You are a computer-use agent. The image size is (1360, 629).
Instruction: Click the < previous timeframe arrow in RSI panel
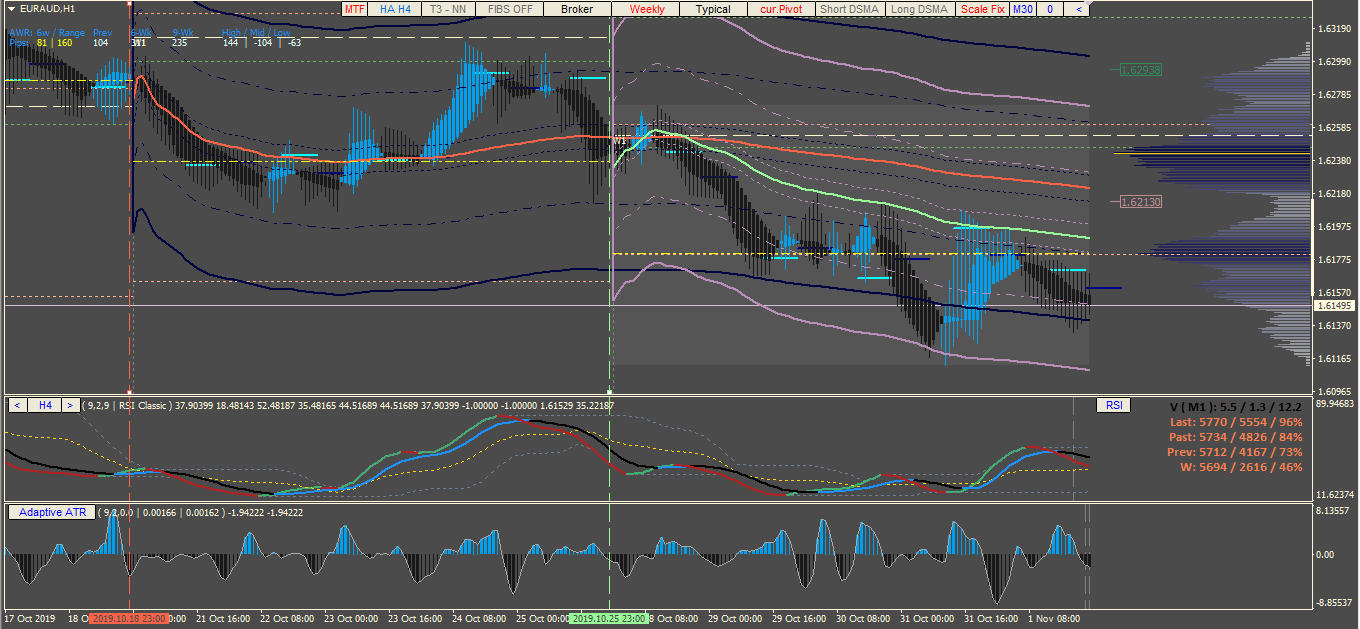tap(17, 405)
